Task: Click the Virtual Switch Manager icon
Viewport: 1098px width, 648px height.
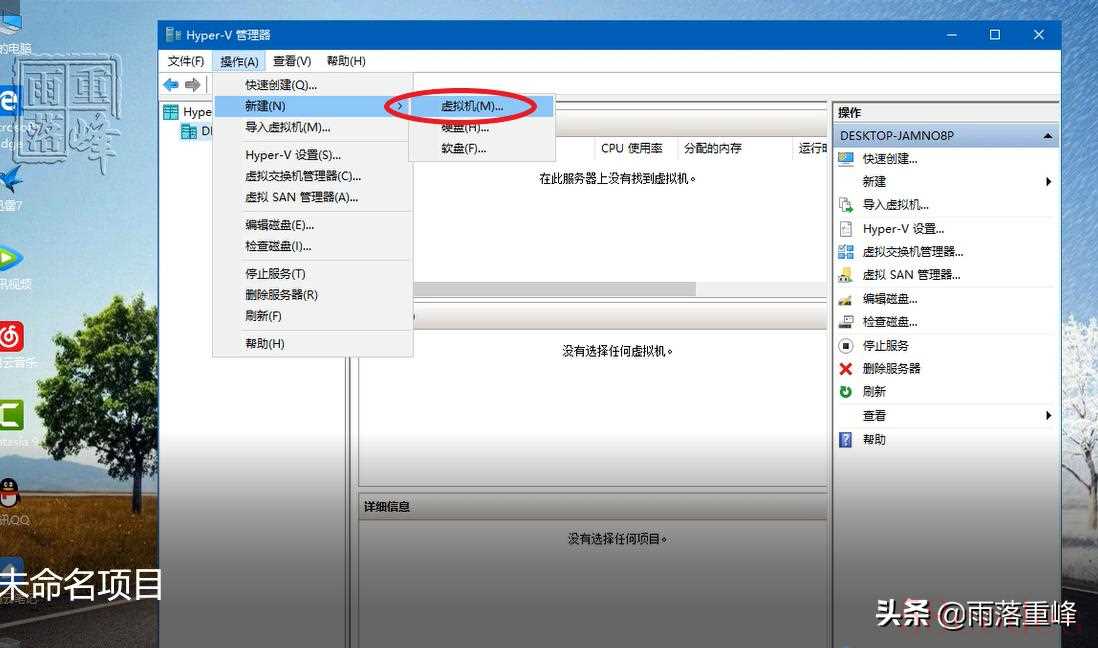Action: (846, 252)
